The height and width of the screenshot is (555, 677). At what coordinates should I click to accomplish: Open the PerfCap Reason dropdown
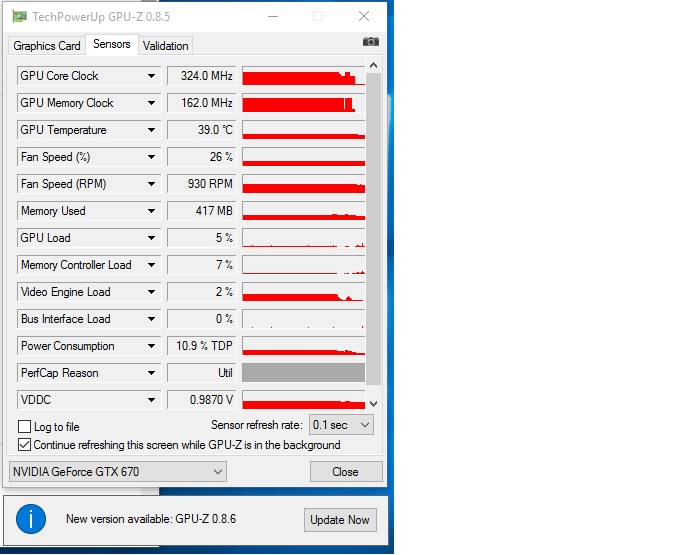89,373
